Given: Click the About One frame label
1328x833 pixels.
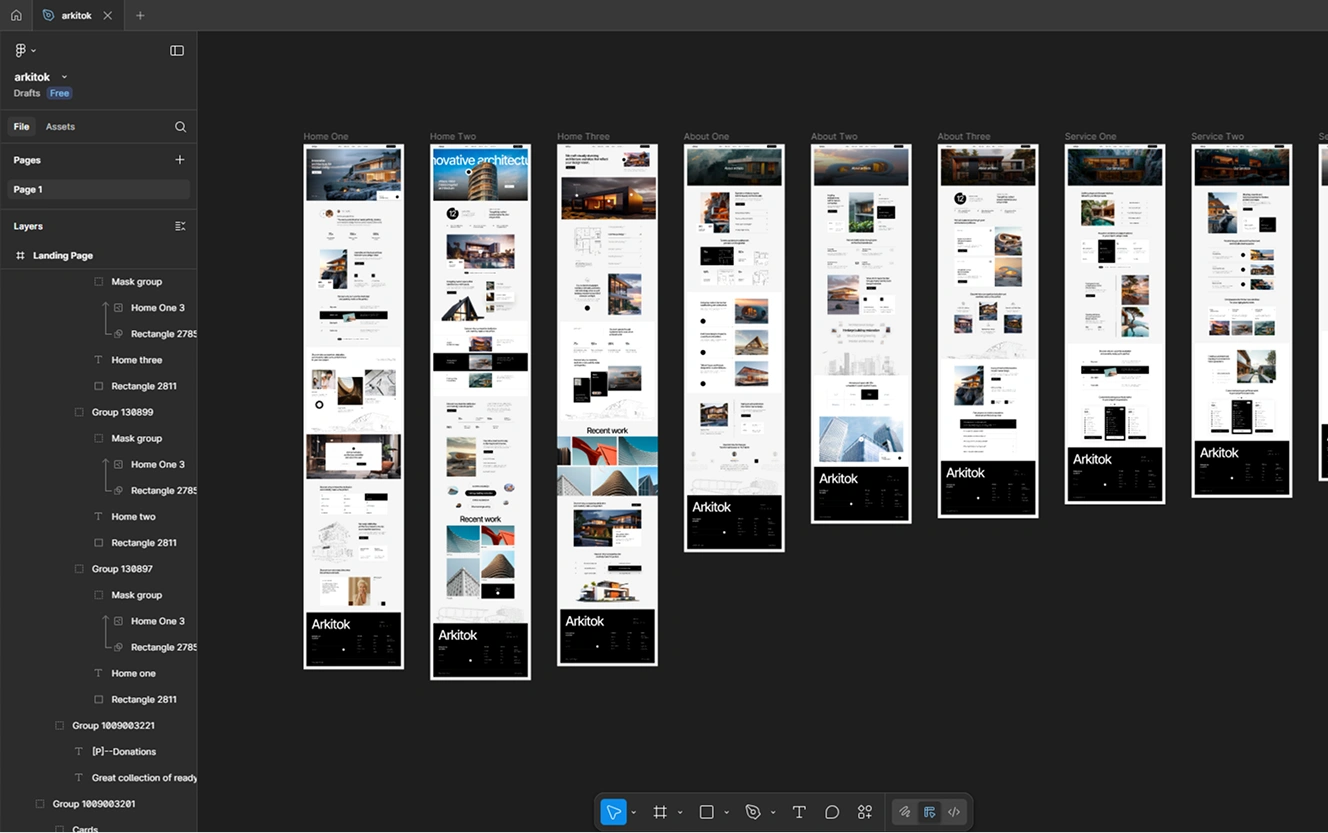Looking at the screenshot, I should pos(706,137).
